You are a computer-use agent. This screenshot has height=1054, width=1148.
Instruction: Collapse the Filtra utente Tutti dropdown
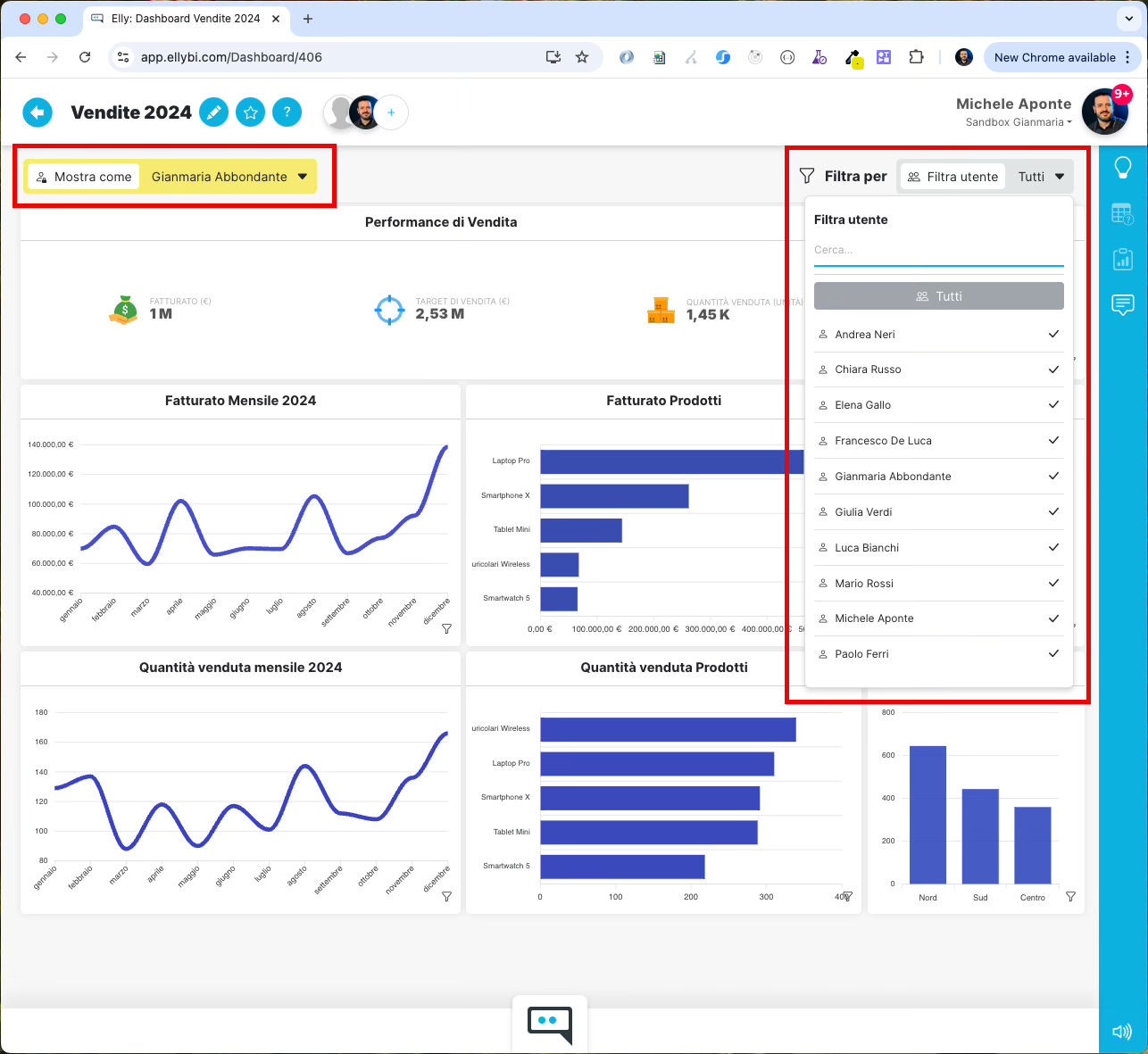(1040, 177)
